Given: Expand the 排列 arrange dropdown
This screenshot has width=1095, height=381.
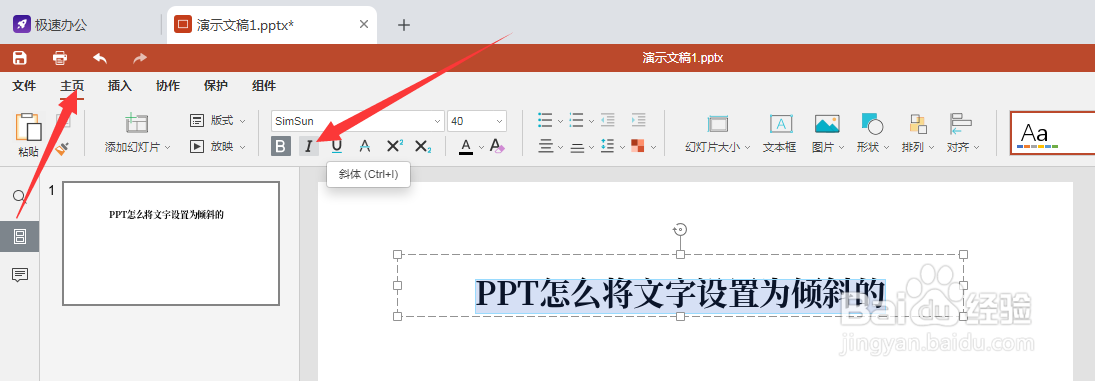Looking at the screenshot, I should (932, 148).
